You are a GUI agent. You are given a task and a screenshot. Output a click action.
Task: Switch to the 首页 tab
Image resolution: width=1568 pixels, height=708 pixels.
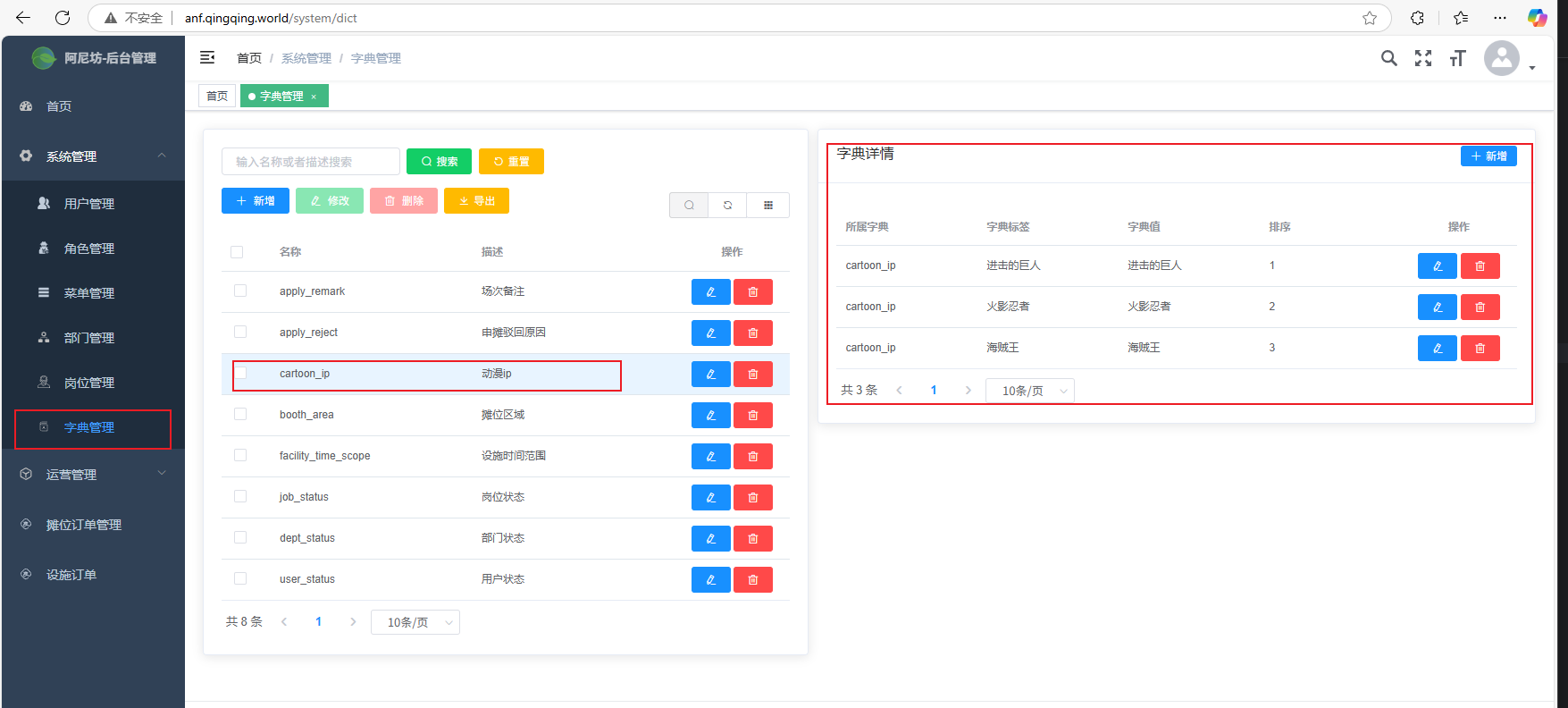(x=217, y=96)
